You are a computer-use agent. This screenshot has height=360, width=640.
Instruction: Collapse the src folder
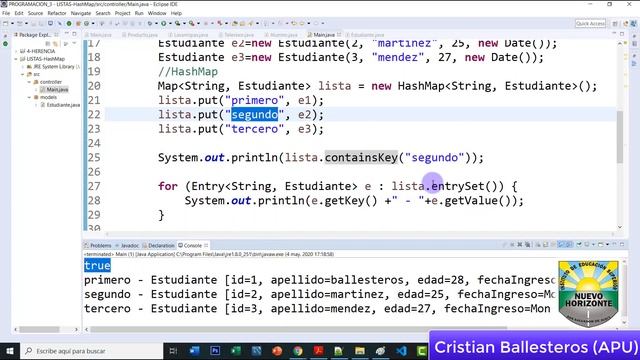[x=23, y=74]
